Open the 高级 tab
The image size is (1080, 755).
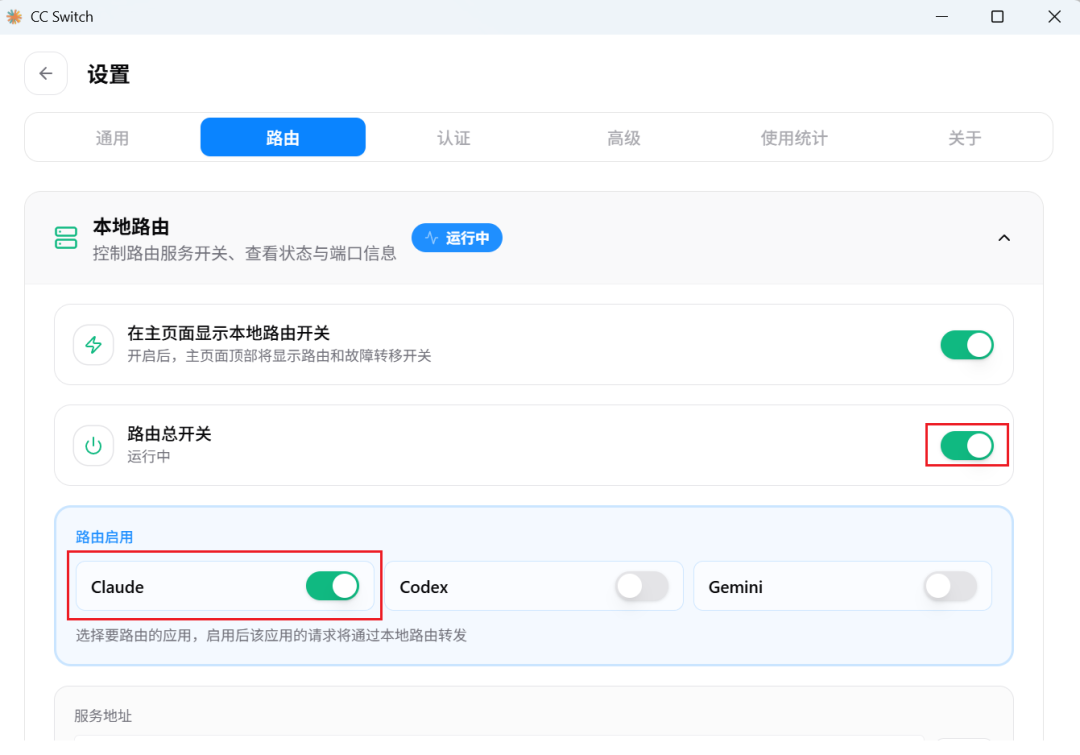click(624, 138)
